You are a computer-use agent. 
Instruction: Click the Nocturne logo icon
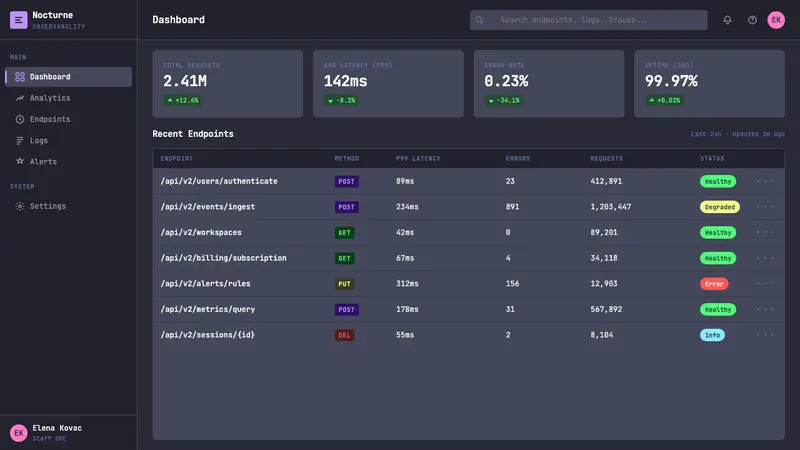click(18, 20)
